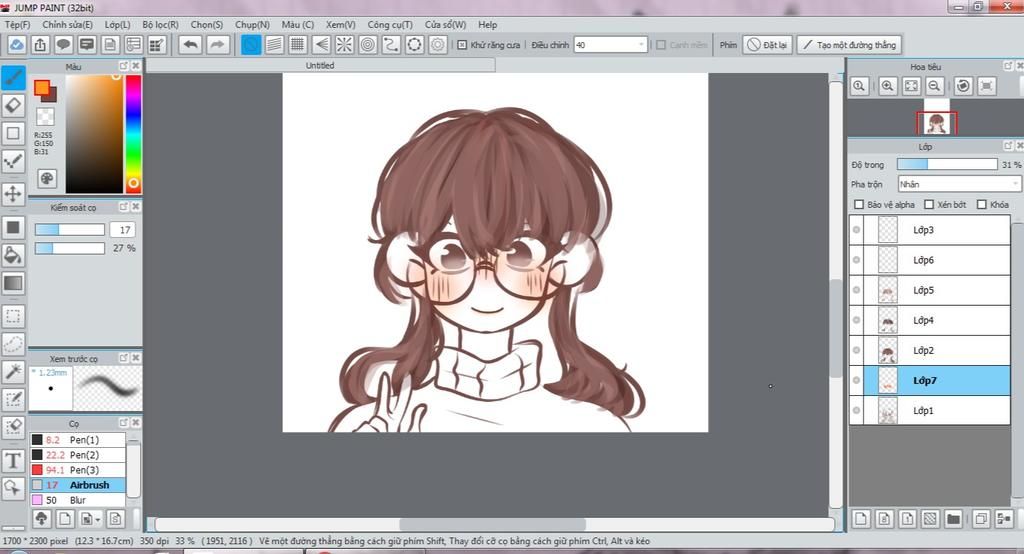Image resolution: width=1024 pixels, height=554 pixels.
Task: Select the Brush tool in left toolbar
Action: [x=13, y=78]
